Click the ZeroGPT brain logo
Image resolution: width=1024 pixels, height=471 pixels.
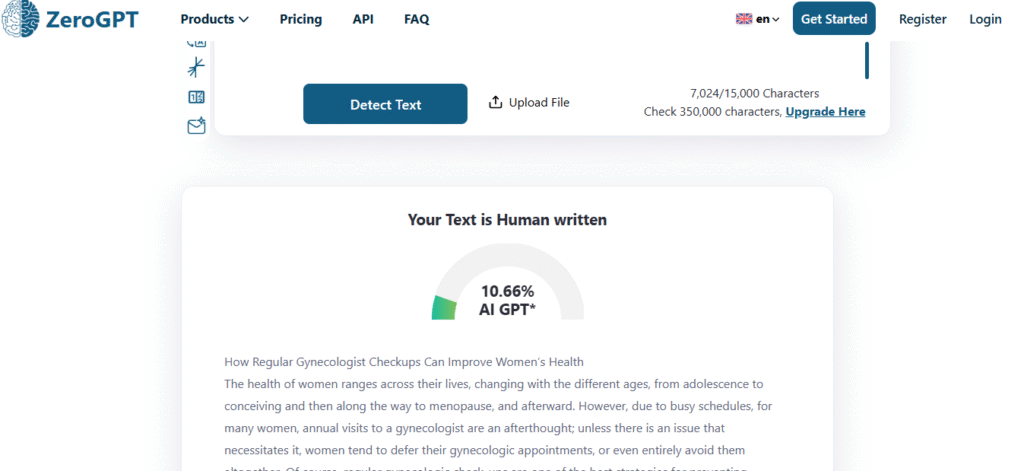[20, 18]
